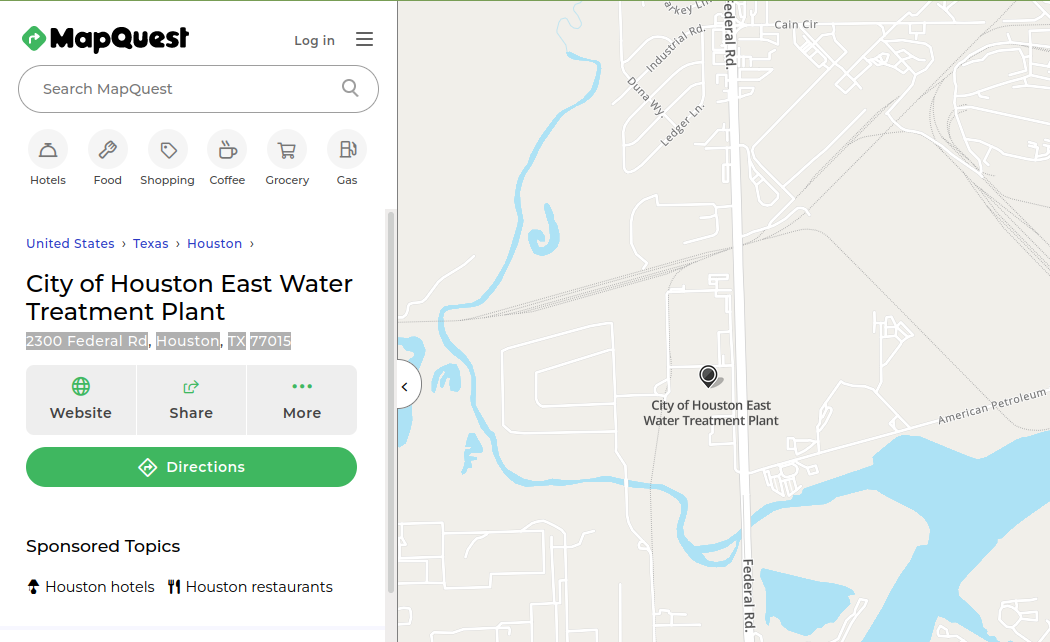Viewport: 1050px width, 642px height.
Task: Click the Log in link
Action: (314, 40)
